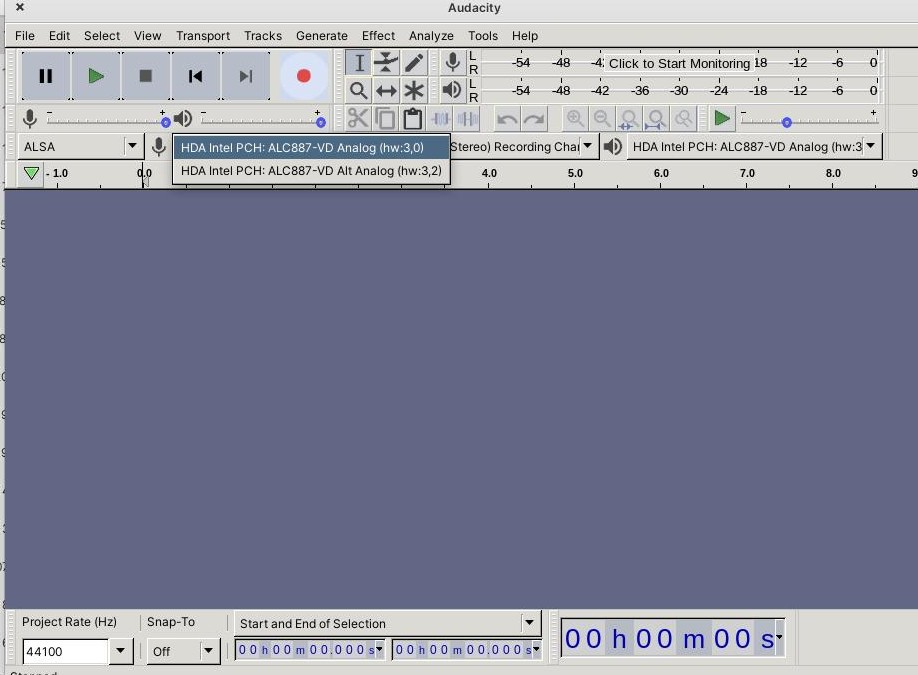
Task: Open the Tools menu
Action: tap(483, 36)
